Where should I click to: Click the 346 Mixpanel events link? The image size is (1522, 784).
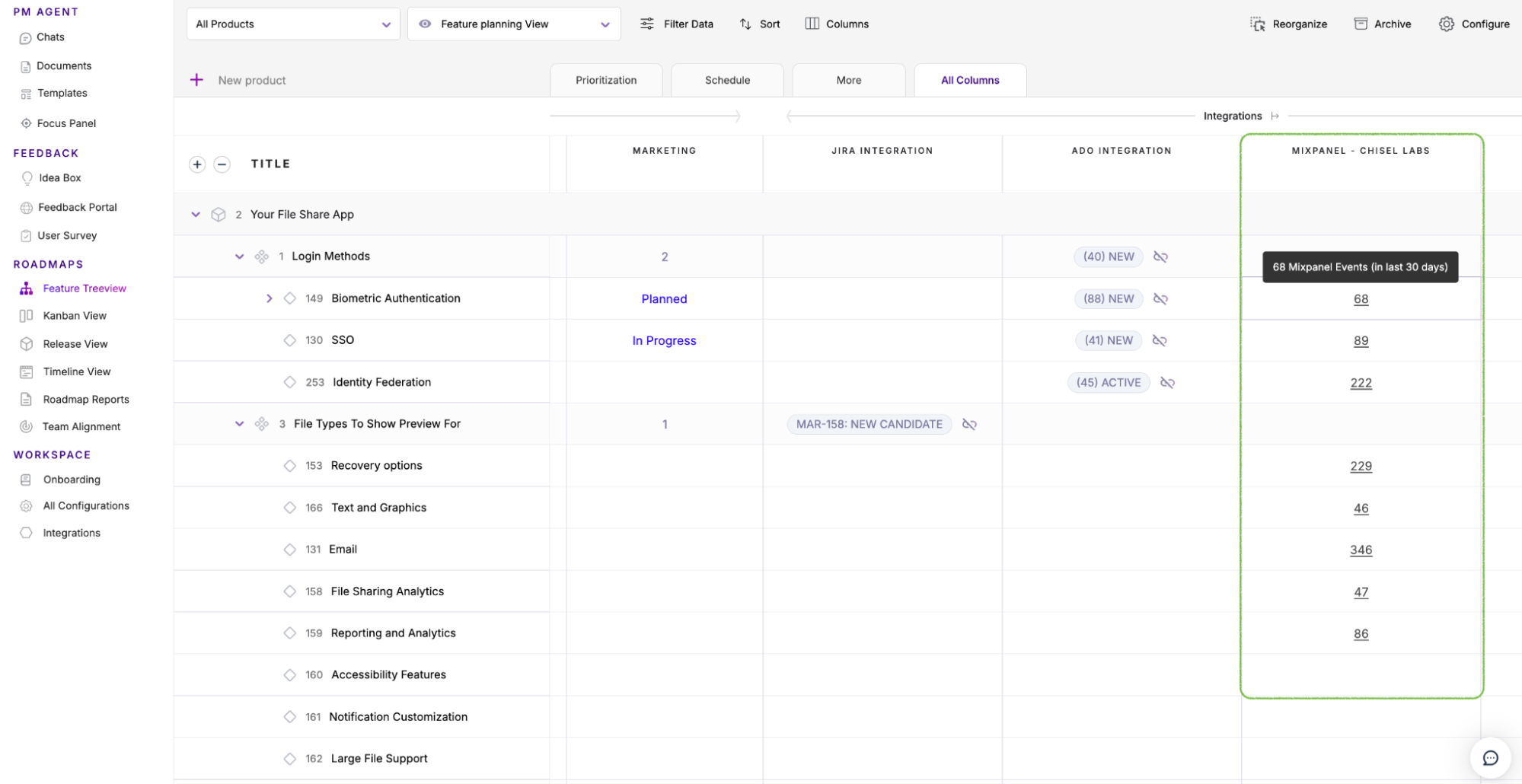point(1361,550)
